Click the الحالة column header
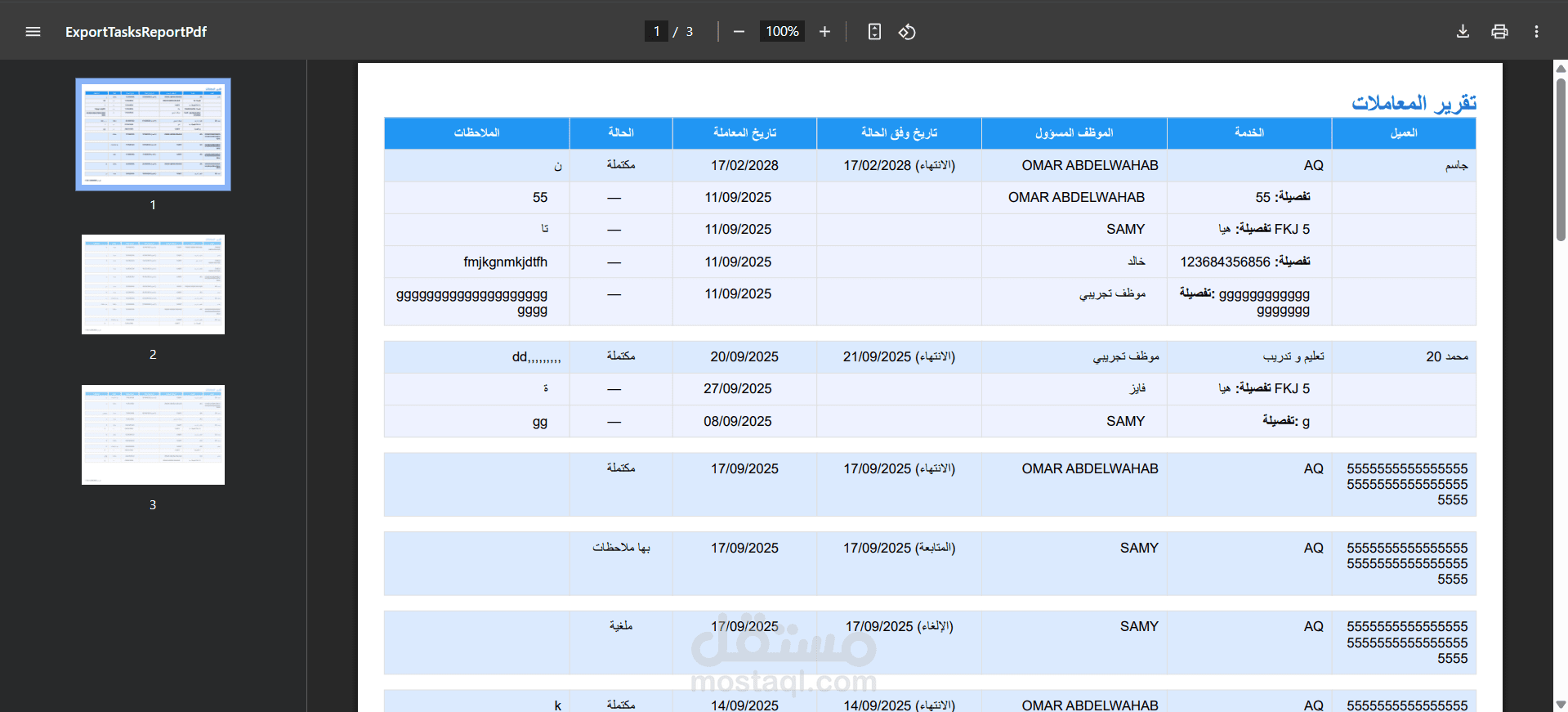Screen dimensions: 1568x712 coord(621,132)
